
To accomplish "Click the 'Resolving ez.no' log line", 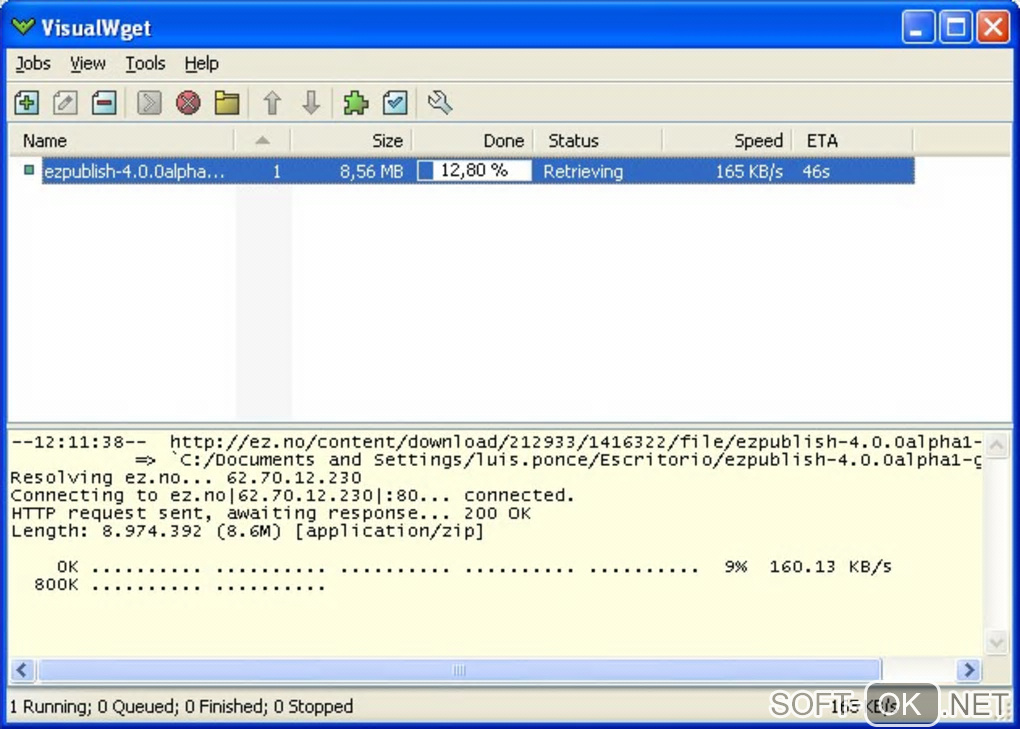I will click(186, 478).
